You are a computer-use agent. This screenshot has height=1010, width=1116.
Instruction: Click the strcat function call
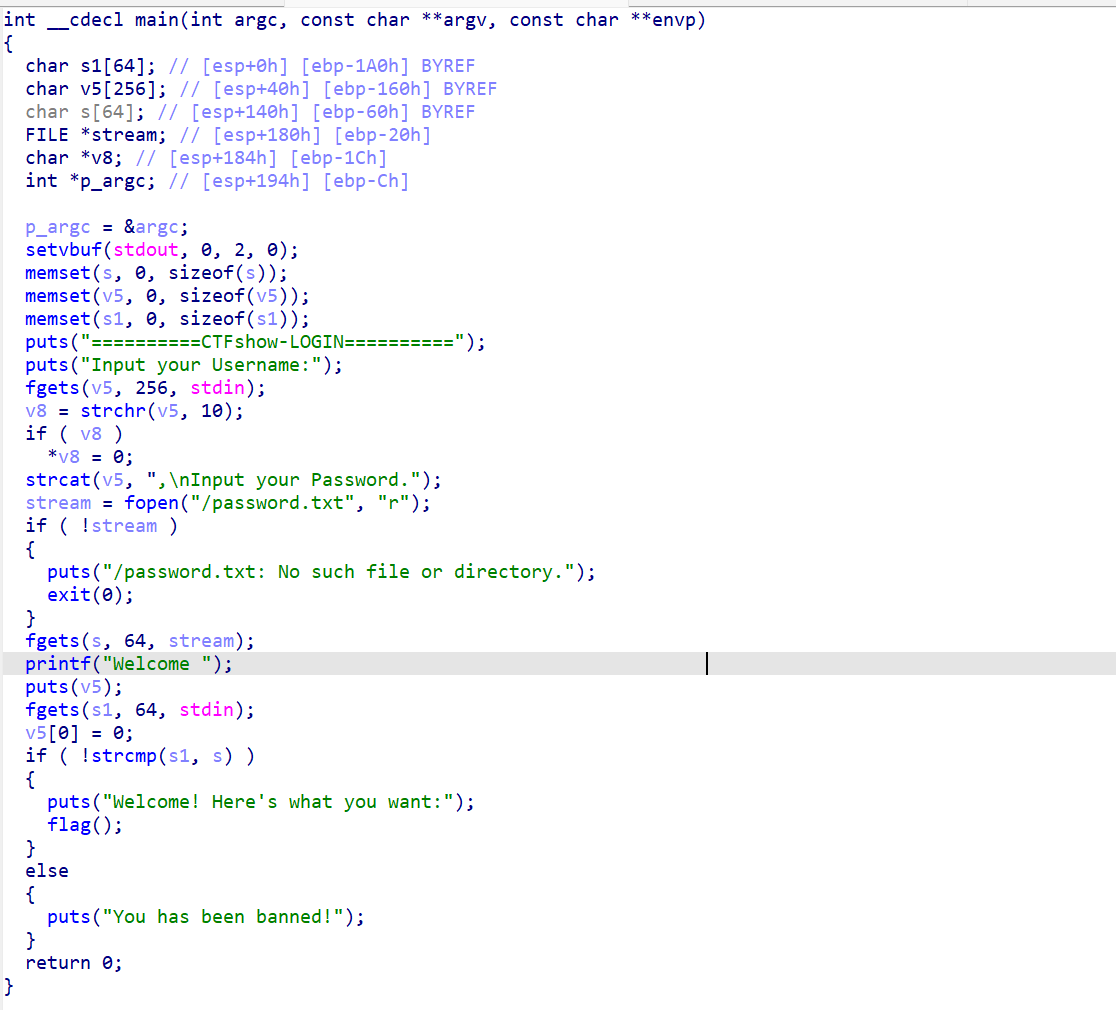click(58, 480)
